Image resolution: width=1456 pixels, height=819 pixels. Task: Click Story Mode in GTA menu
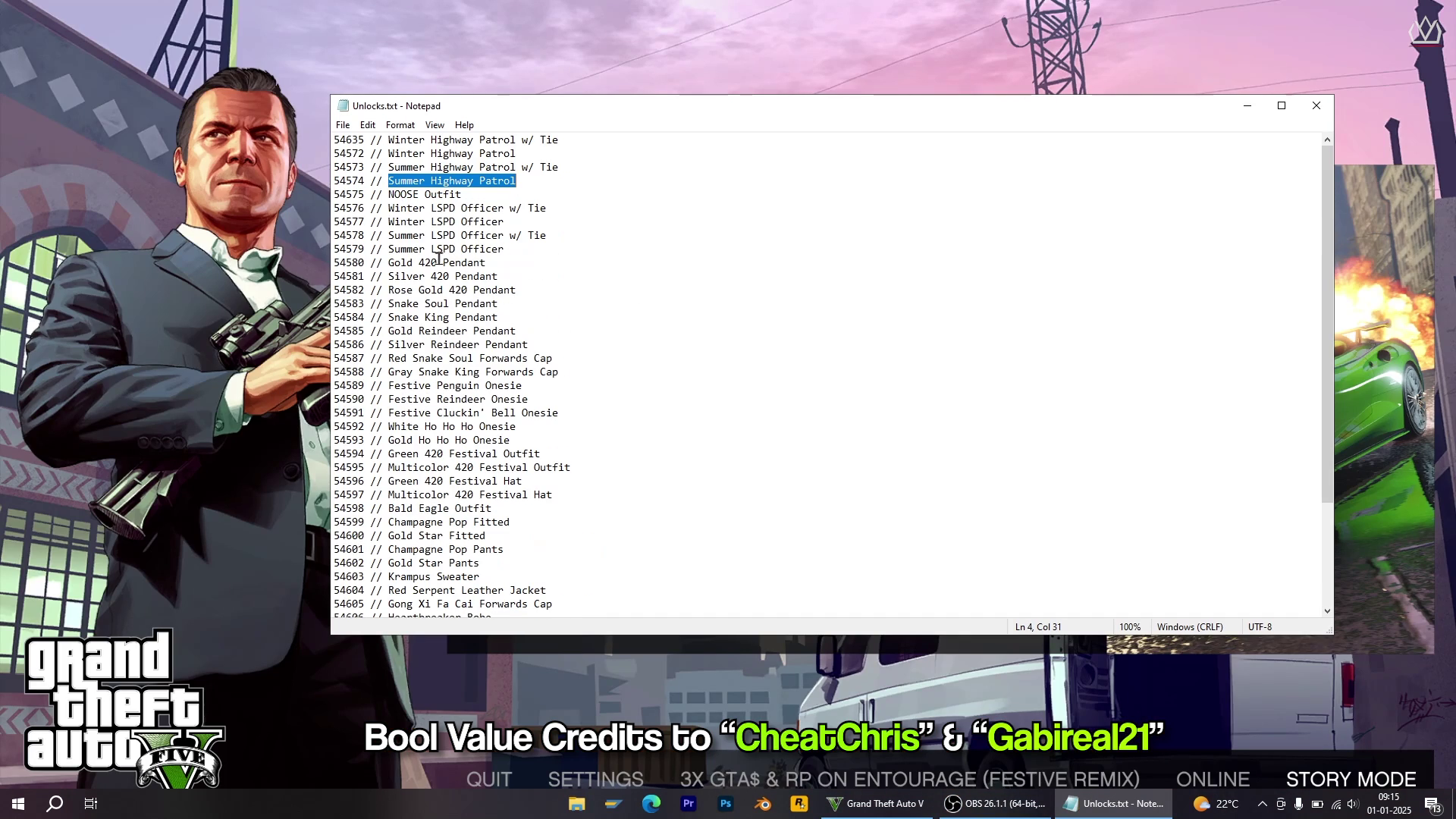[1351, 779]
